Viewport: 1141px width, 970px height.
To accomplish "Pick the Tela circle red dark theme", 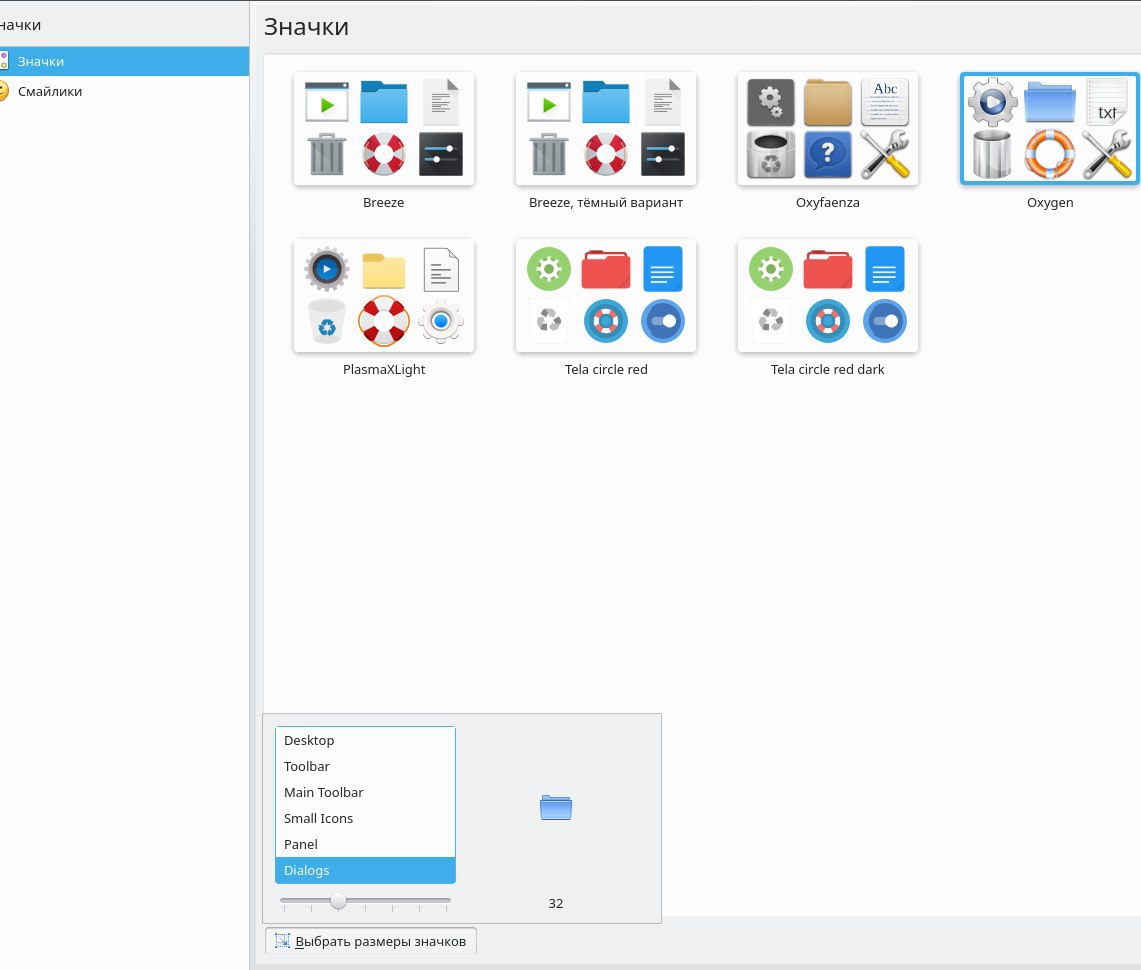I will [x=827, y=295].
